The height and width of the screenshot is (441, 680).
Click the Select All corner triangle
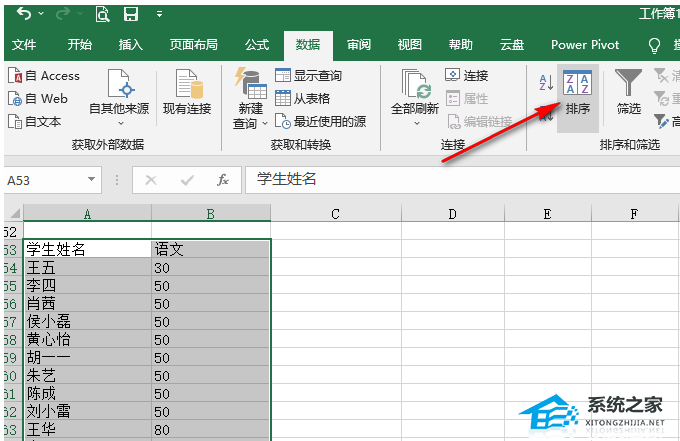(14, 213)
